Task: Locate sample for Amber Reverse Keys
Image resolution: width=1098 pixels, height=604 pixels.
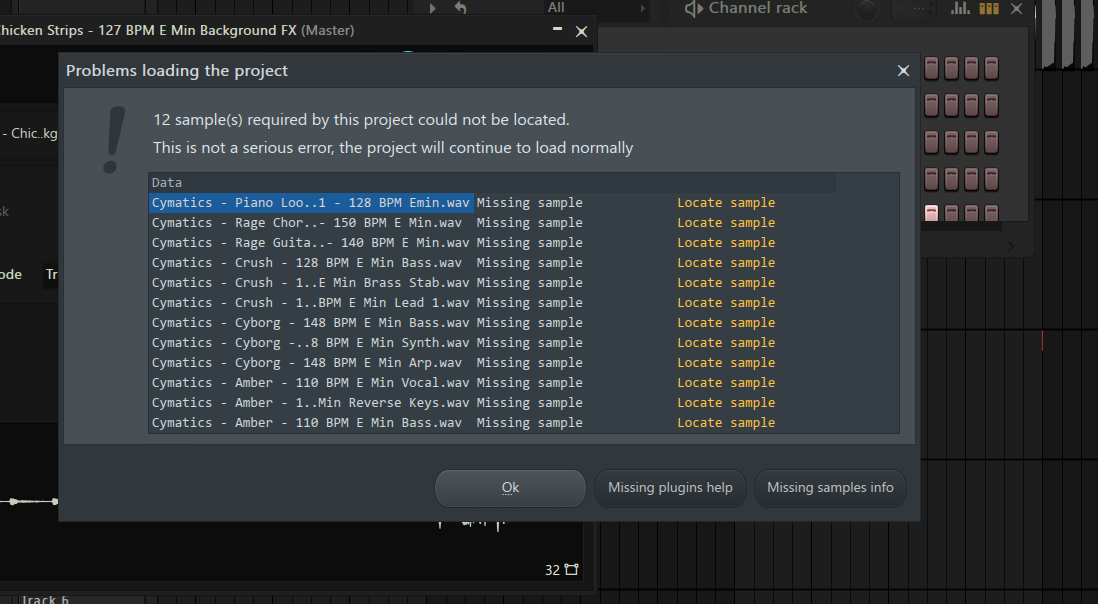Action: pos(726,403)
